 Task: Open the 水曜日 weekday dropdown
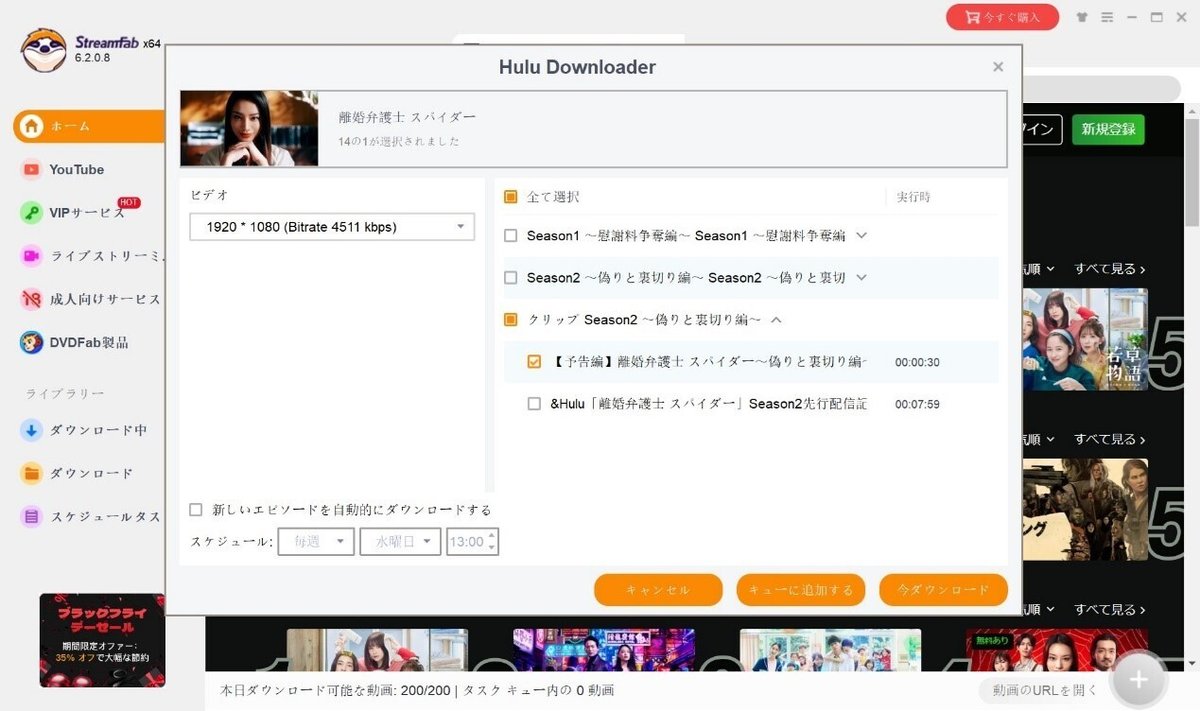click(401, 542)
